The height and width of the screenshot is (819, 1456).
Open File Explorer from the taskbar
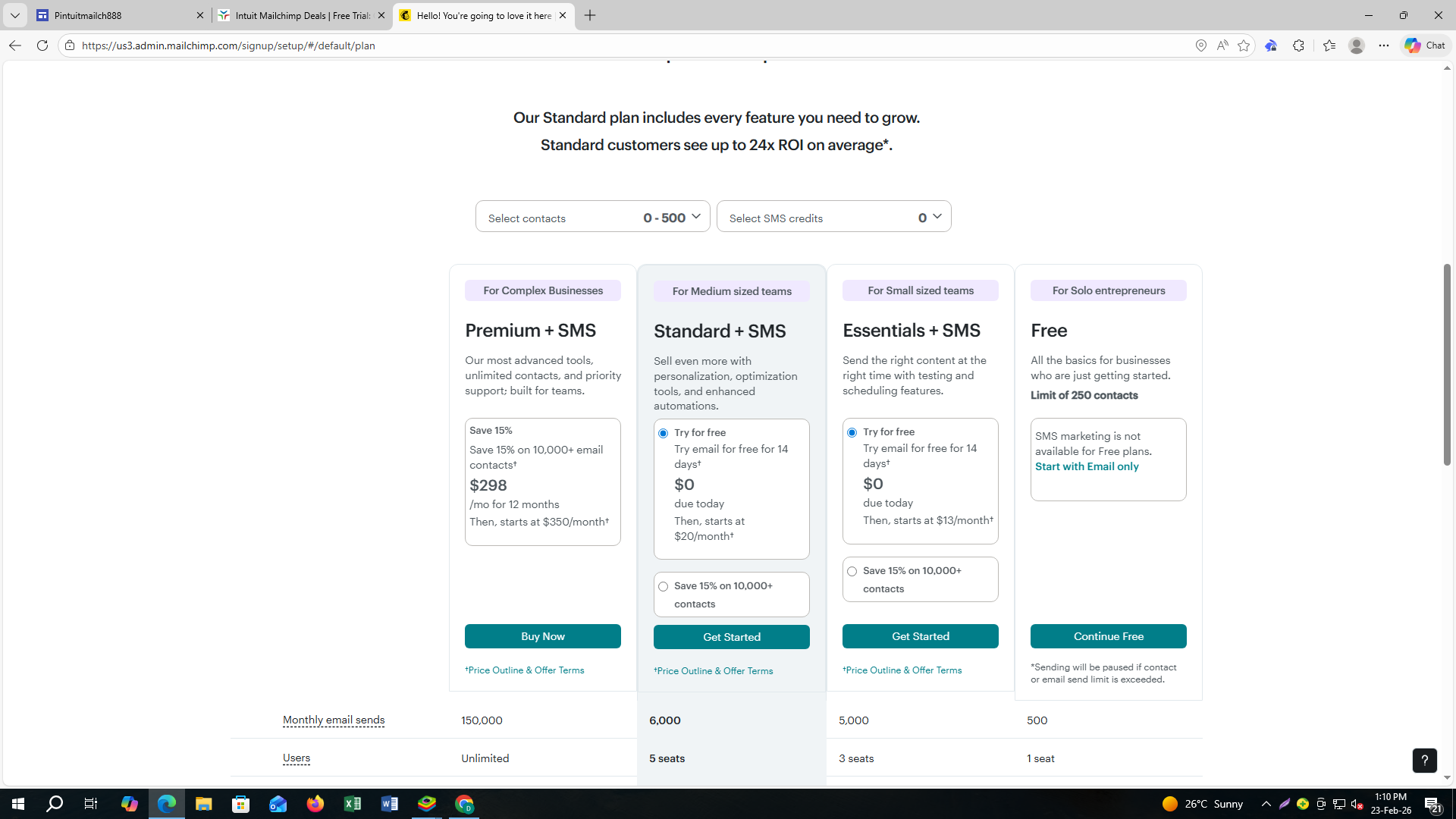(203, 804)
